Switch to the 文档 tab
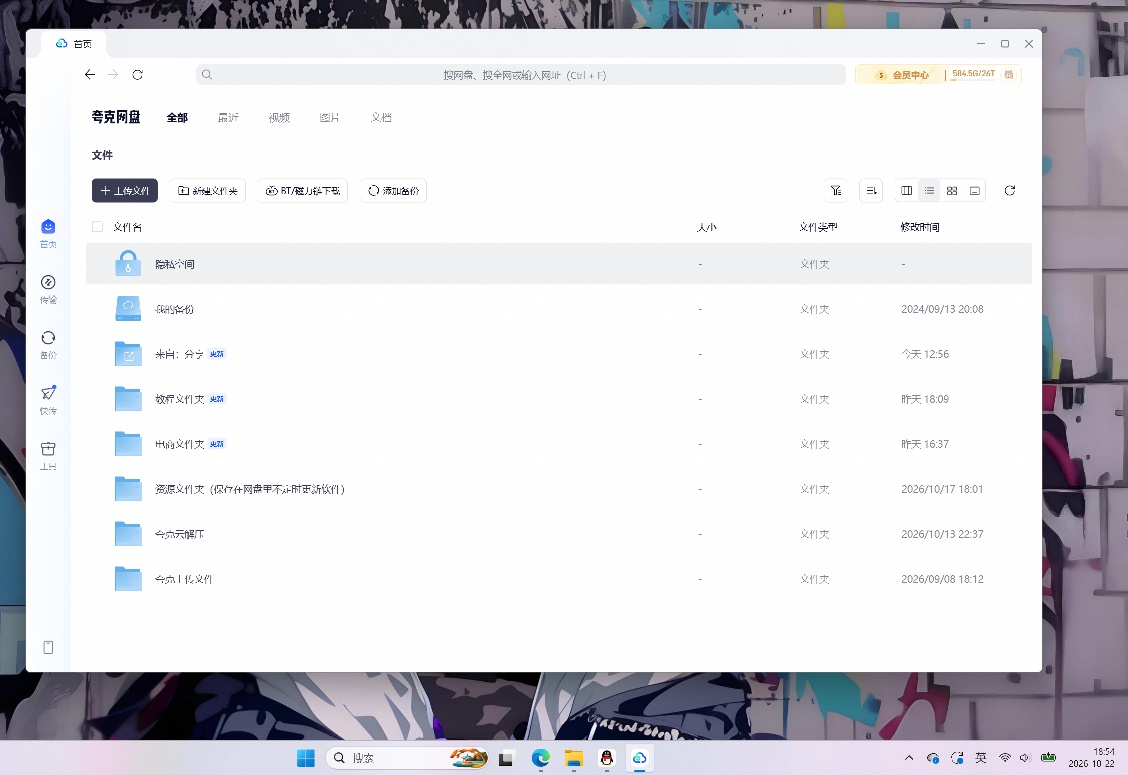Viewport: 1128px width, 775px height. 381,117
